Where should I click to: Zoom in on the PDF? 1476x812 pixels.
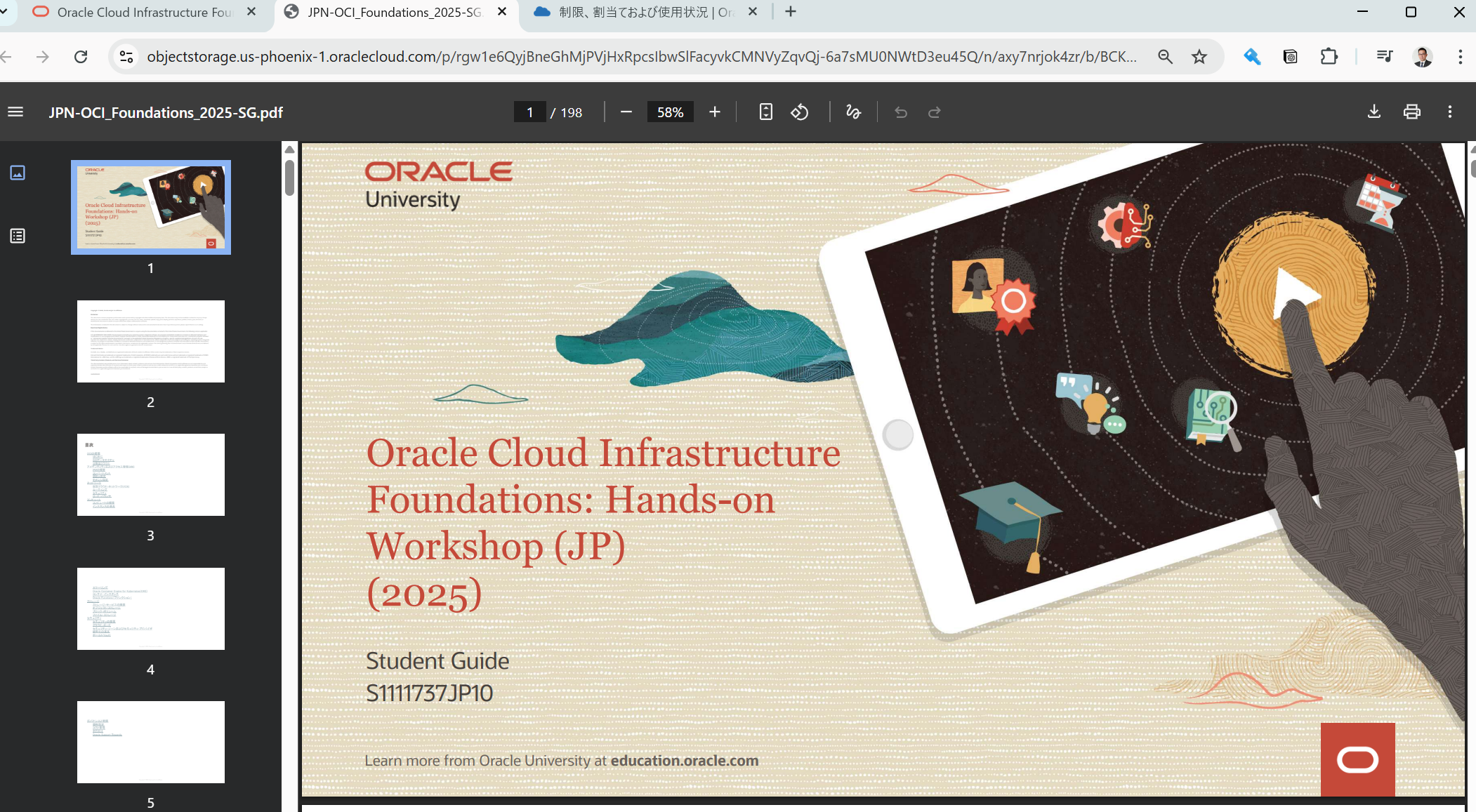715,112
